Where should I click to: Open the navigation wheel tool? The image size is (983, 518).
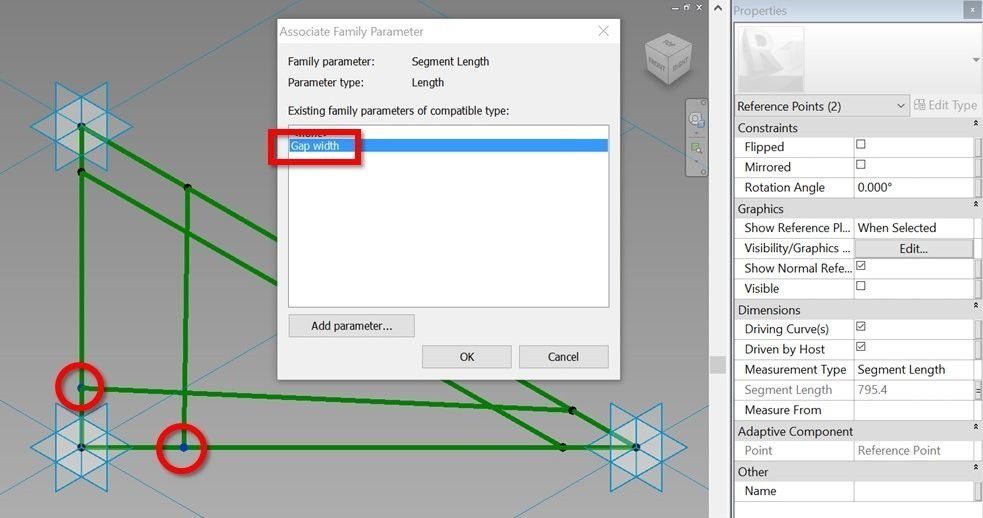[695, 120]
